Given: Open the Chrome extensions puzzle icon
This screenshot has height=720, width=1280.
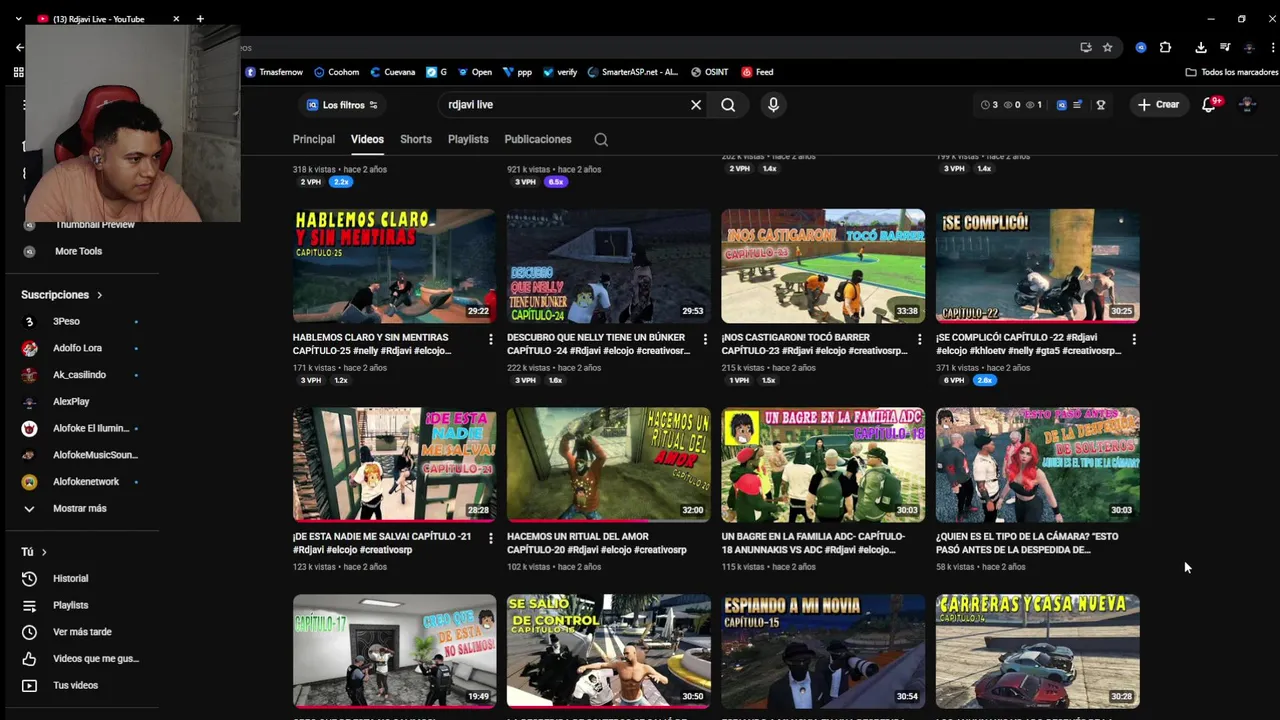Looking at the screenshot, I should click(x=1165, y=47).
